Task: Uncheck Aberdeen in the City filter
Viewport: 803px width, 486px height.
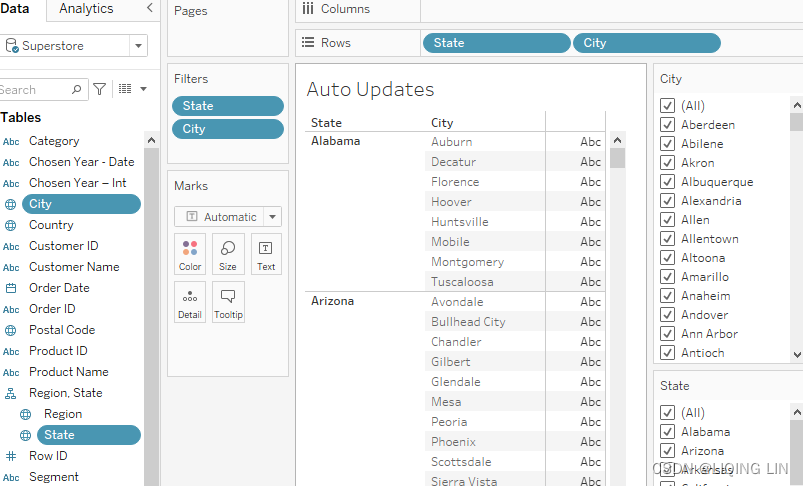Action: point(667,124)
